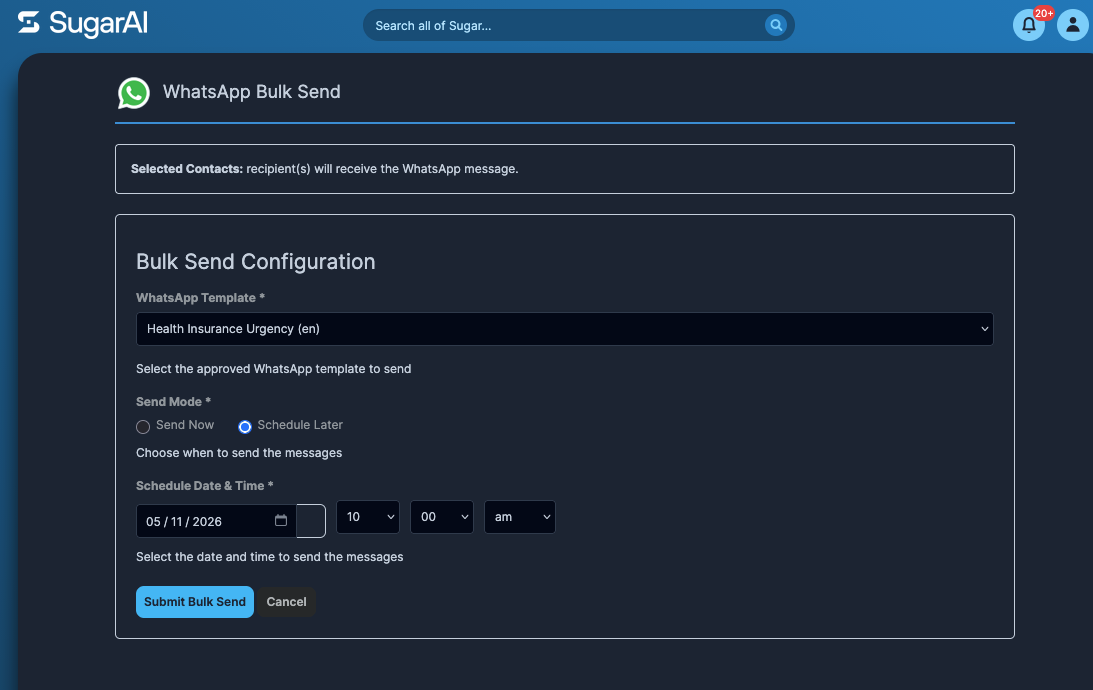Image resolution: width=1093 pixels, height=690 pixels.
Task: Click the Selected Contacts label text
Action: (x=187, y=169)
